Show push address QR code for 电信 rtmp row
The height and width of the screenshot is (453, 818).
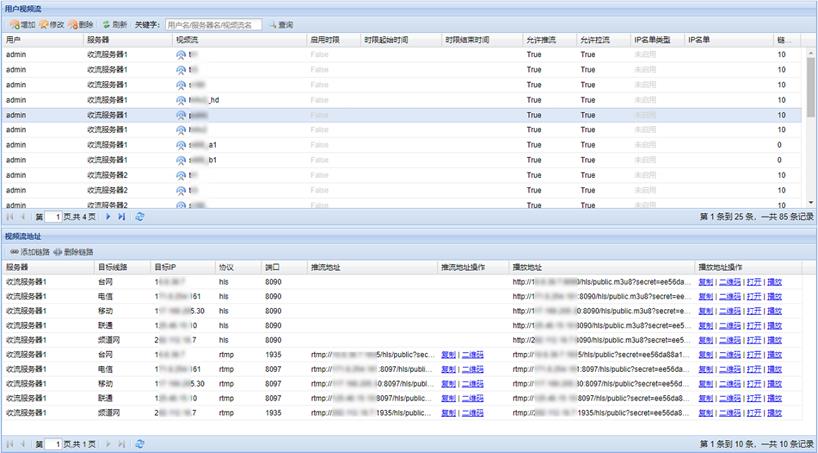coord(472,369)
